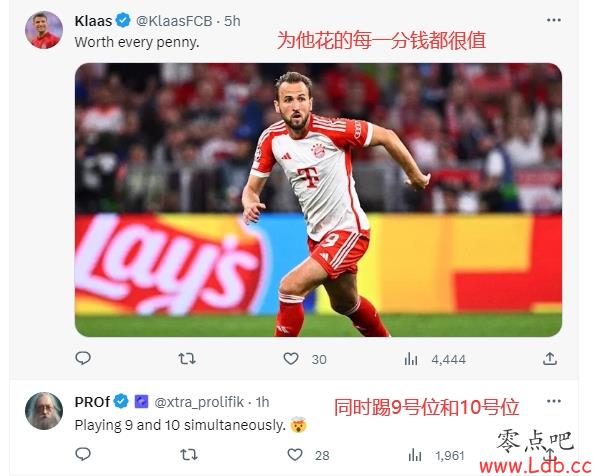
Task: View analytics showing 4,444 views
Action: [435, 359]
